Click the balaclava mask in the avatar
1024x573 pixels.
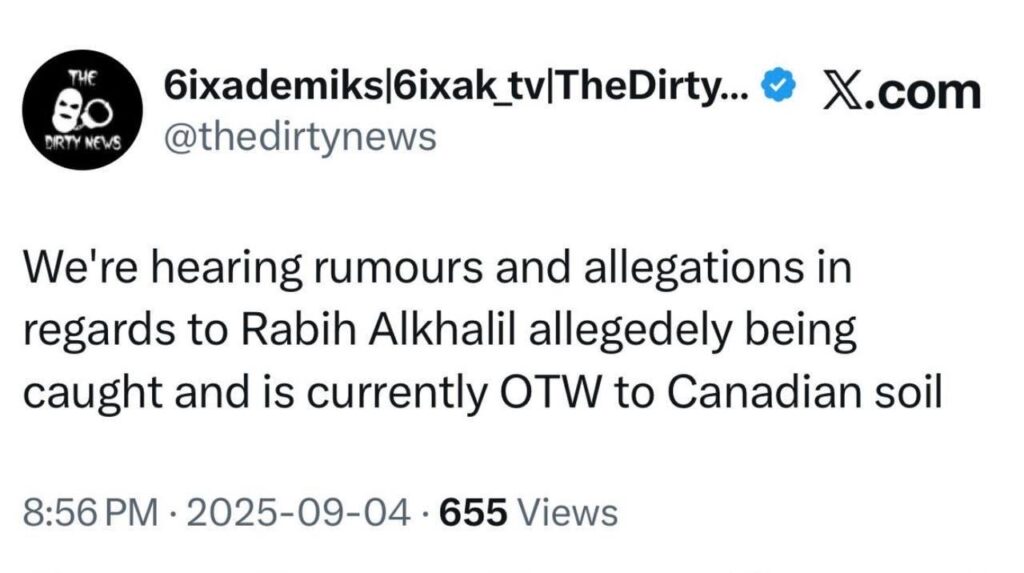point(65,112)
